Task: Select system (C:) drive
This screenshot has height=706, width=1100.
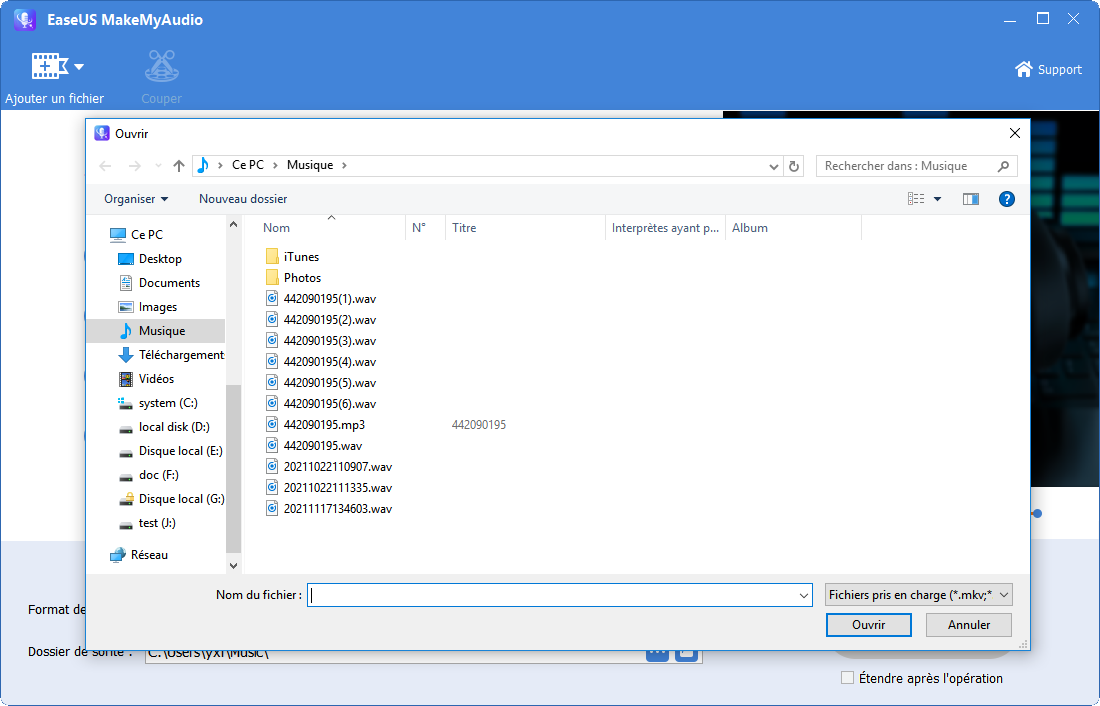Action: (x=158, y=403)
